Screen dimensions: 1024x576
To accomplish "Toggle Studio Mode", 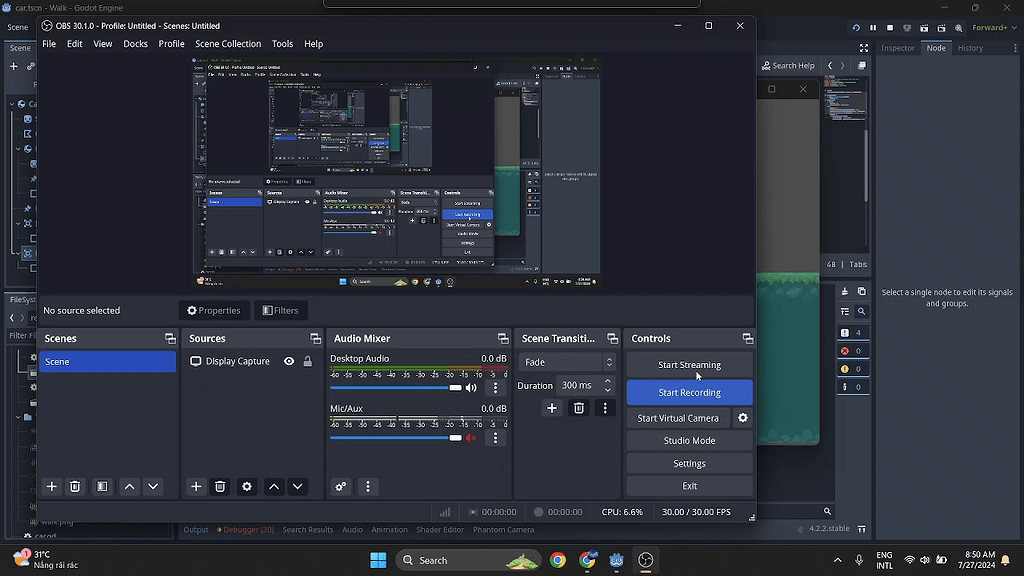I will (690, 441).
